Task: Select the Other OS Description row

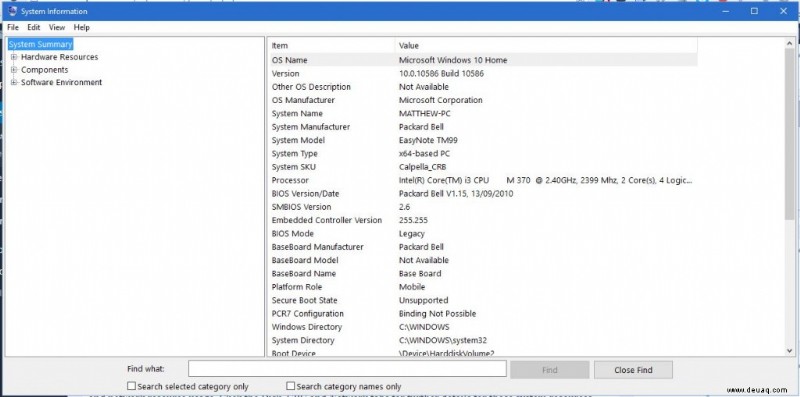Action: tap(483, 87)
